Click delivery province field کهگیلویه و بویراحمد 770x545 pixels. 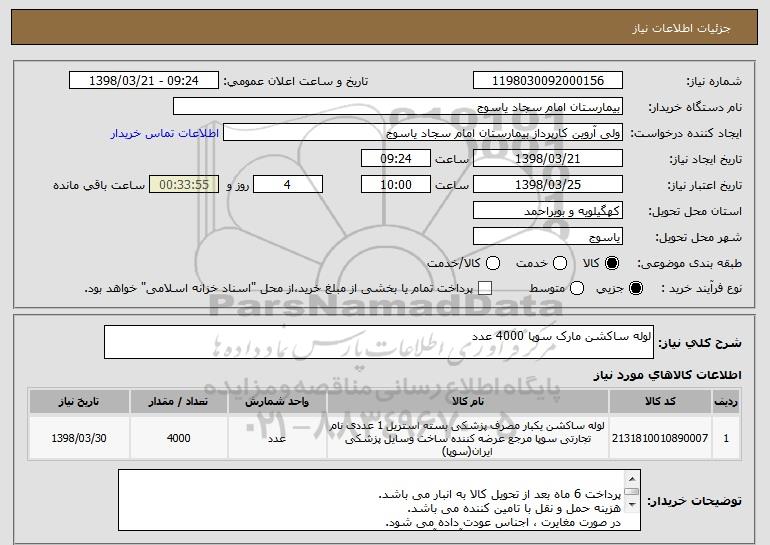pyautogui.click(x=548, y=211)
